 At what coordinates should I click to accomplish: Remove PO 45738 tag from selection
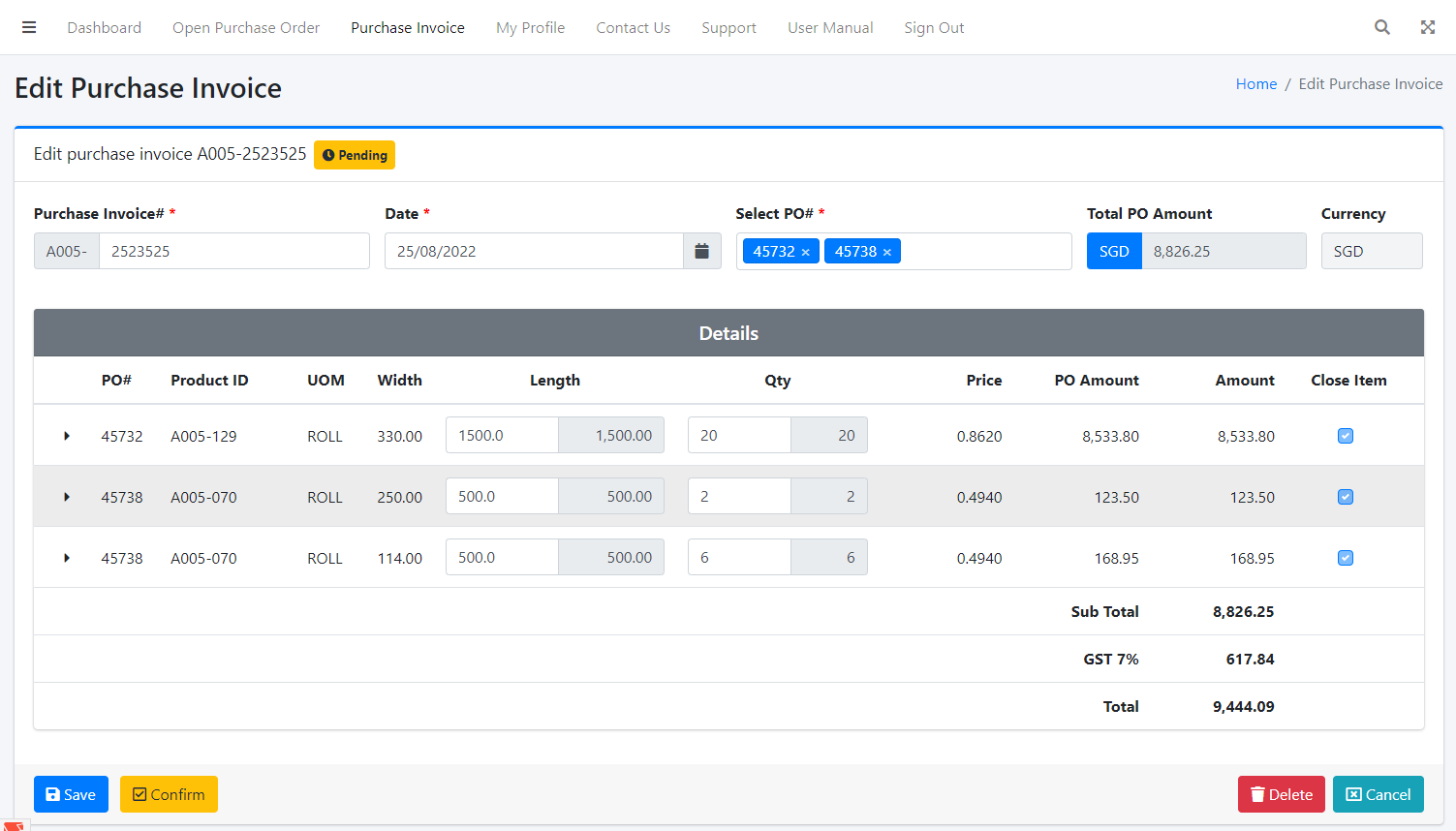(x=886, y=252)
